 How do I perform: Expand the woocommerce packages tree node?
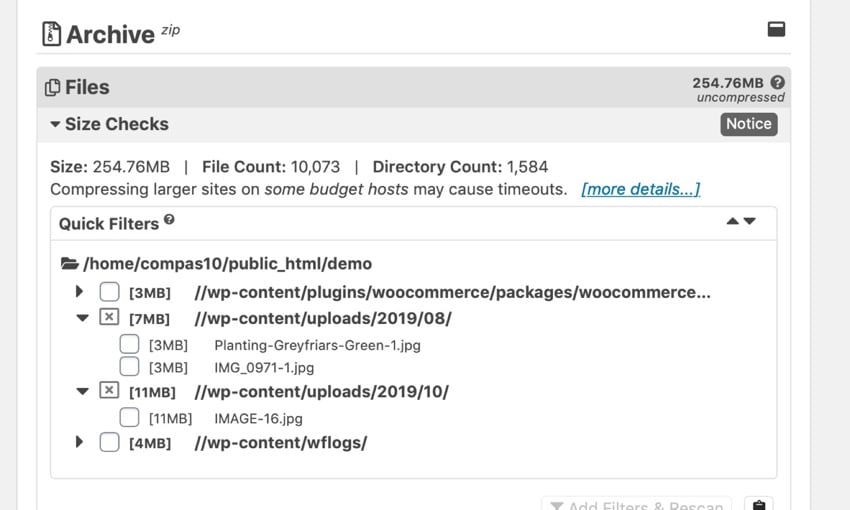pos(80,292)
